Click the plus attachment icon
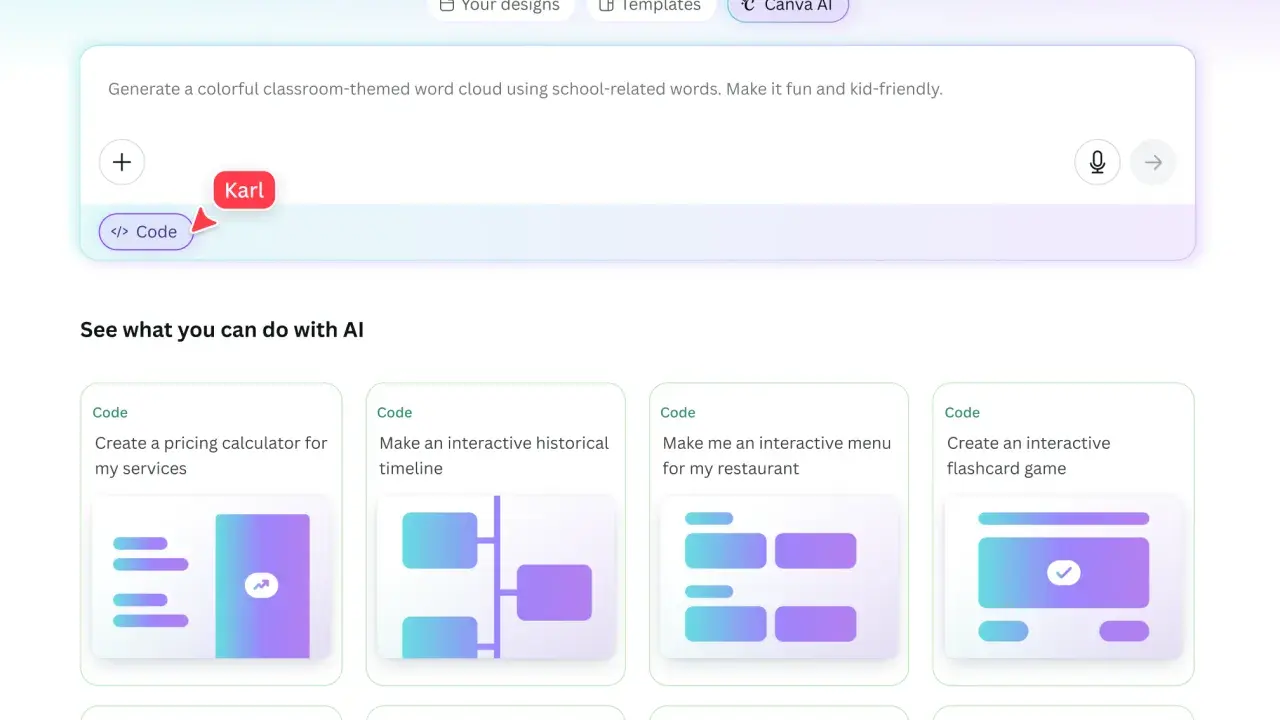 pyautogui.click(x=122, y=162)
